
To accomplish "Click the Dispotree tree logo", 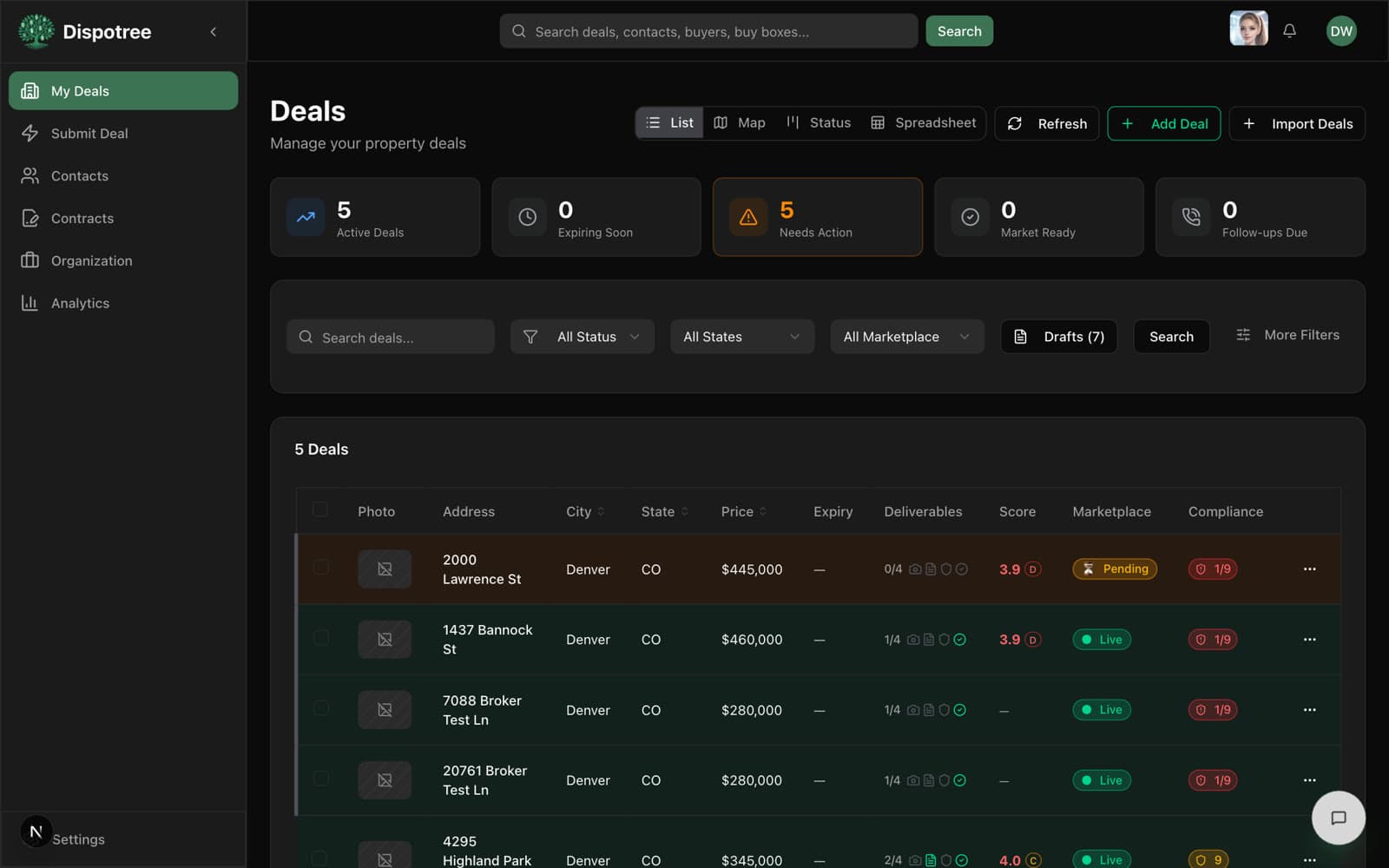I will [36, 31].
